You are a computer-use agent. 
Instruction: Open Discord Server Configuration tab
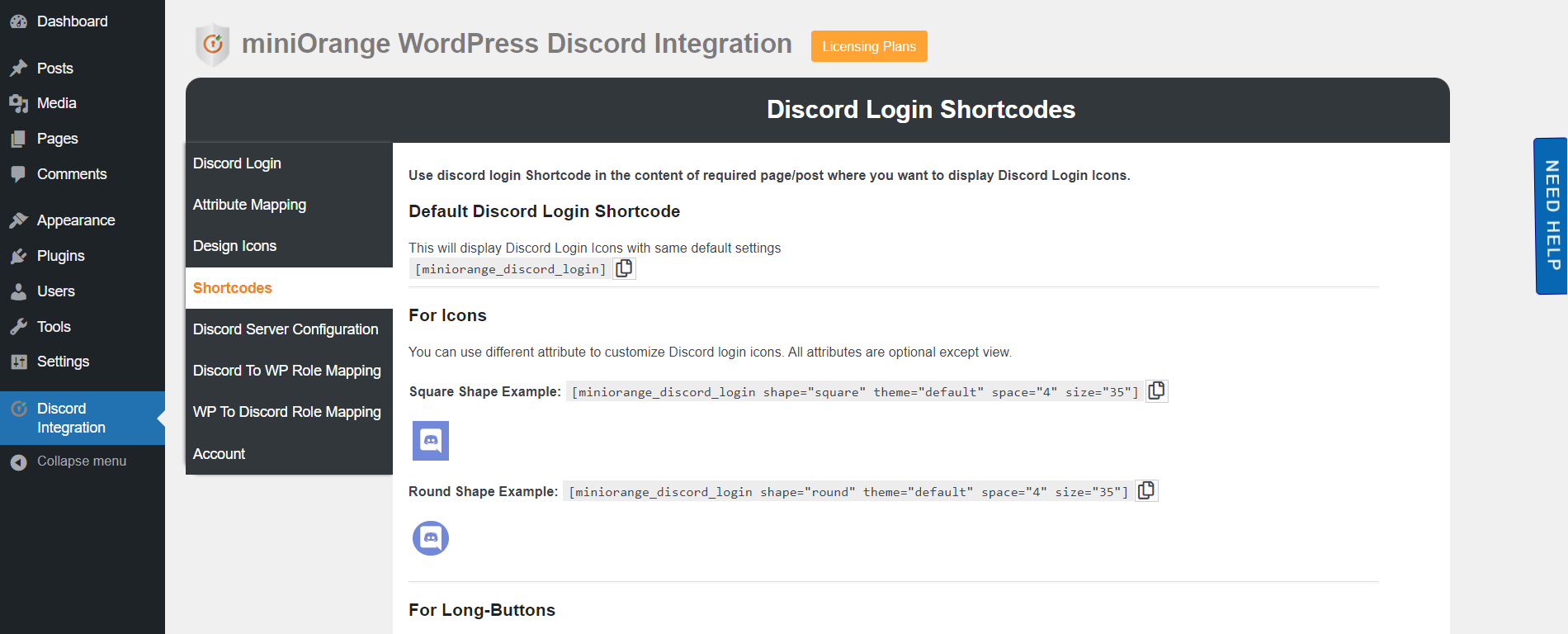click(289, 329)
